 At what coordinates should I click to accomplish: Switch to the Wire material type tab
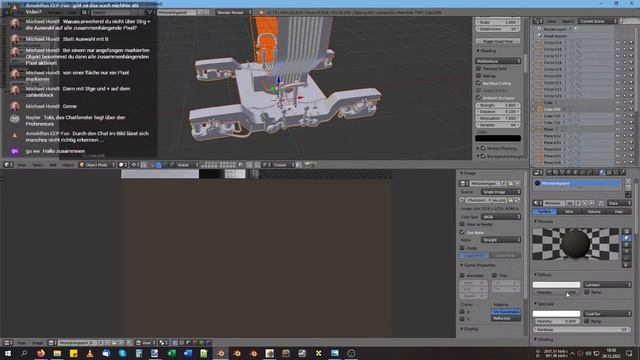569,211
